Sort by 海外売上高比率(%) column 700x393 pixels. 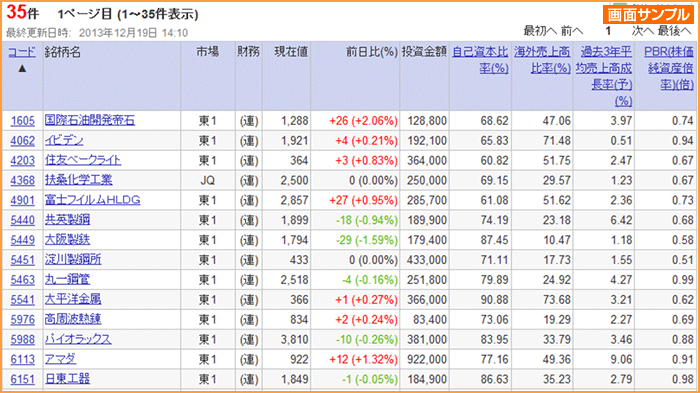[542, 60]
